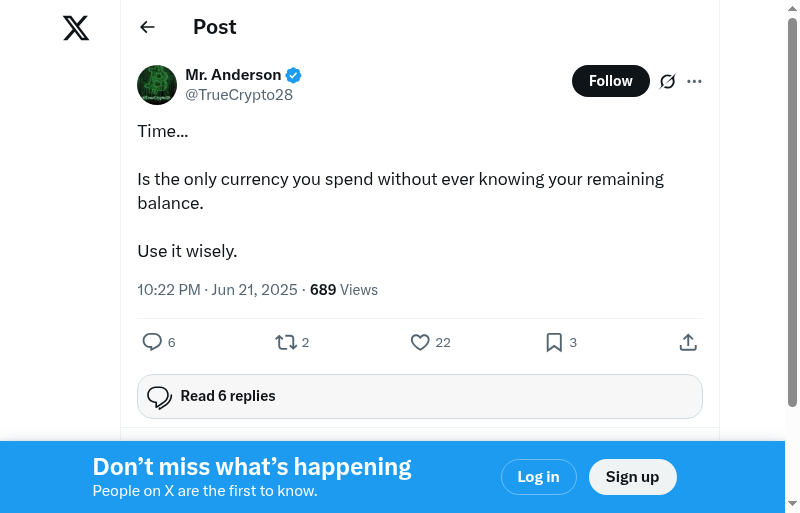Open the three-dot more options menu
Screen dimensions: 800x513
click(695, 81)
